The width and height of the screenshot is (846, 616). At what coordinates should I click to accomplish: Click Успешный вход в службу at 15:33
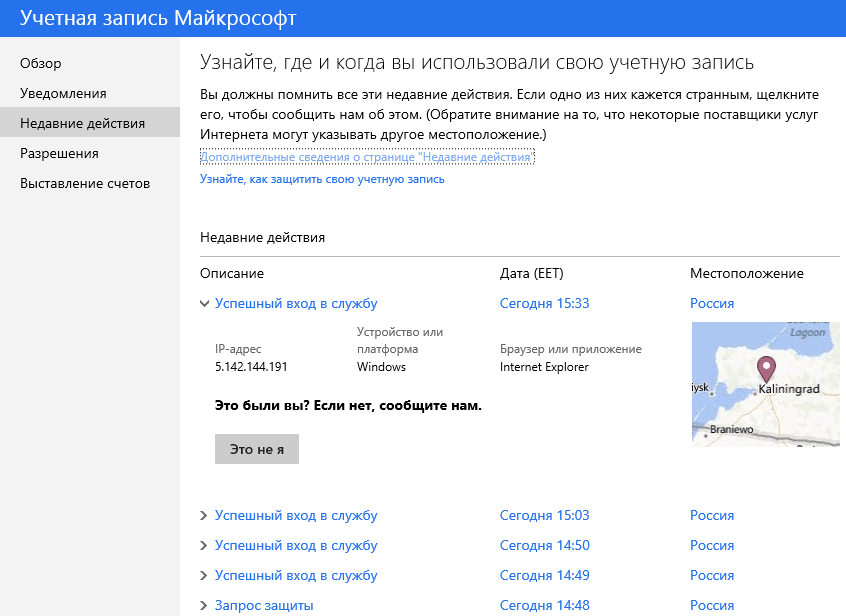[296, 304]
